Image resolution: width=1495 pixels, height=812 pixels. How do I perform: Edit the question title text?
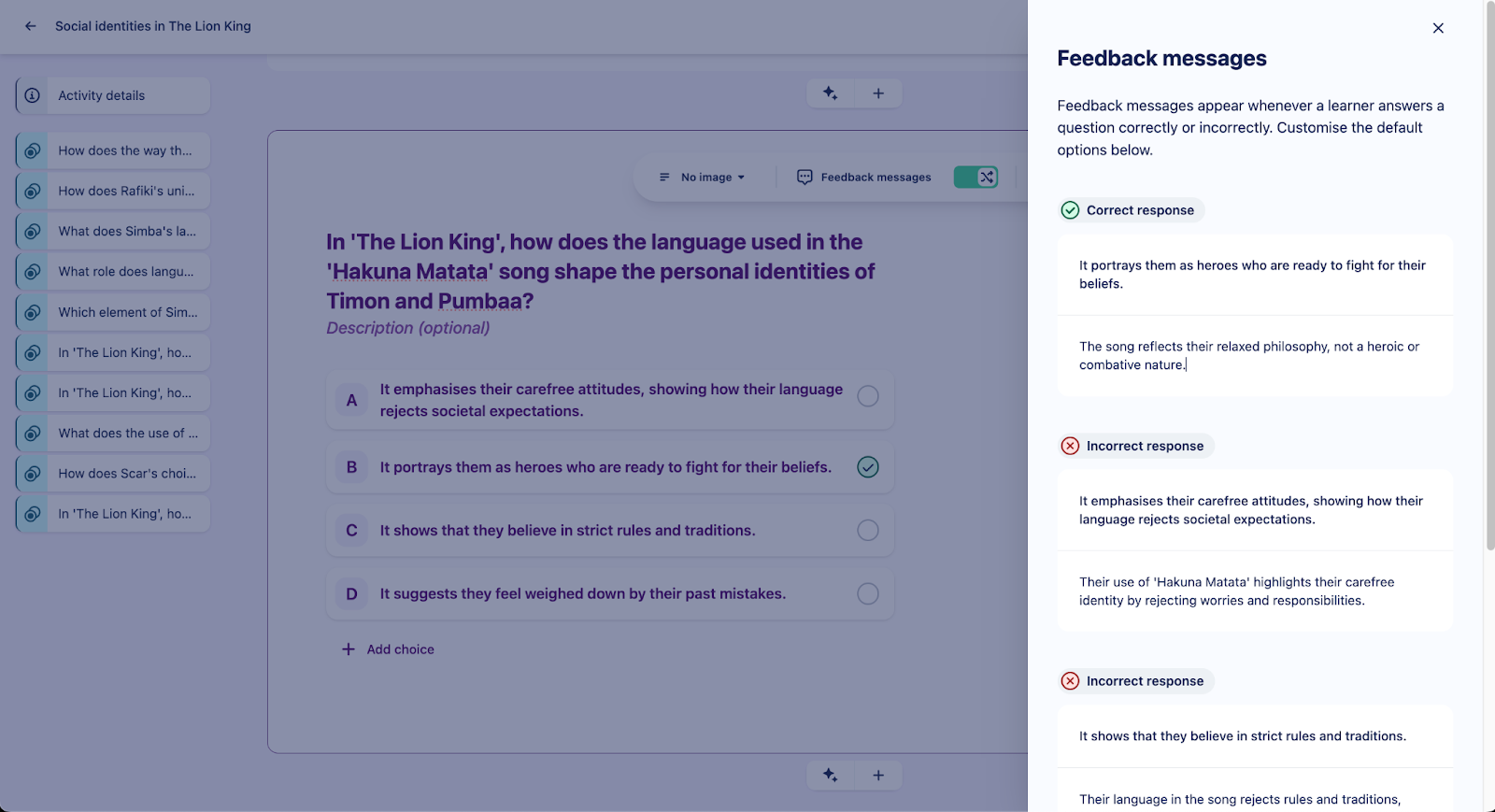pyautogui.click(x=601, y=271)
